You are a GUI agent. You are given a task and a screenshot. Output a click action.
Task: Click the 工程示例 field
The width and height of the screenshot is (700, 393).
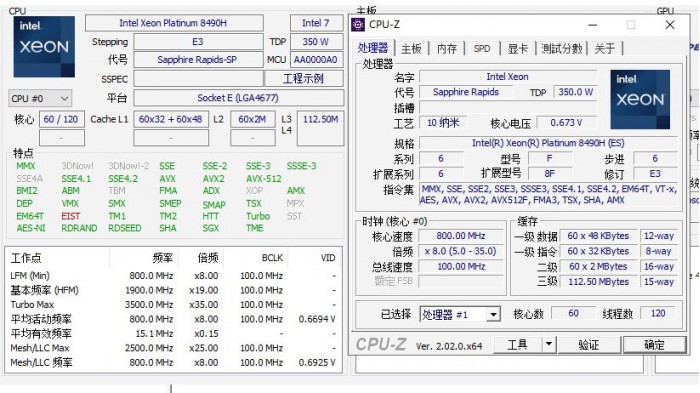tap(304, 79)
